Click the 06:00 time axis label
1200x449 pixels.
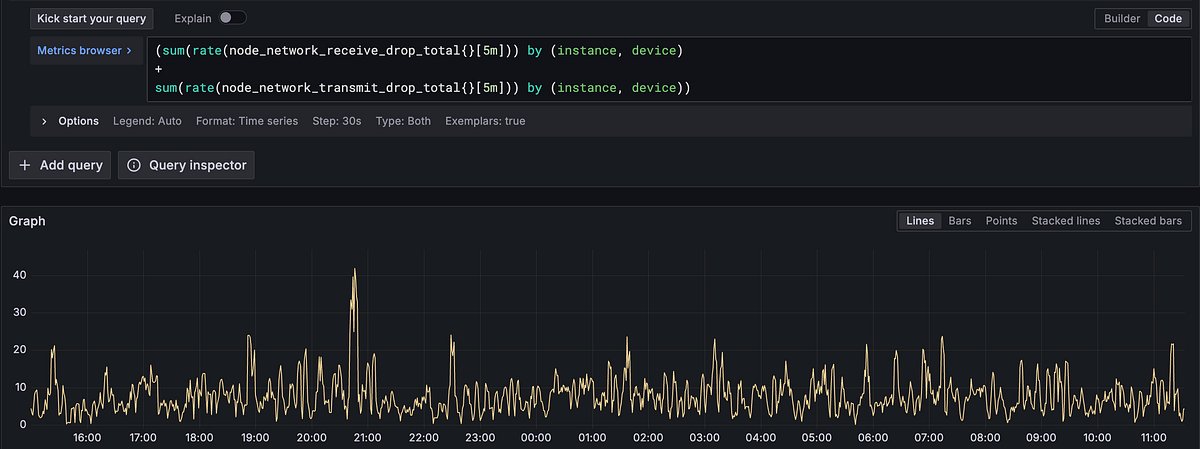[873, 438]
